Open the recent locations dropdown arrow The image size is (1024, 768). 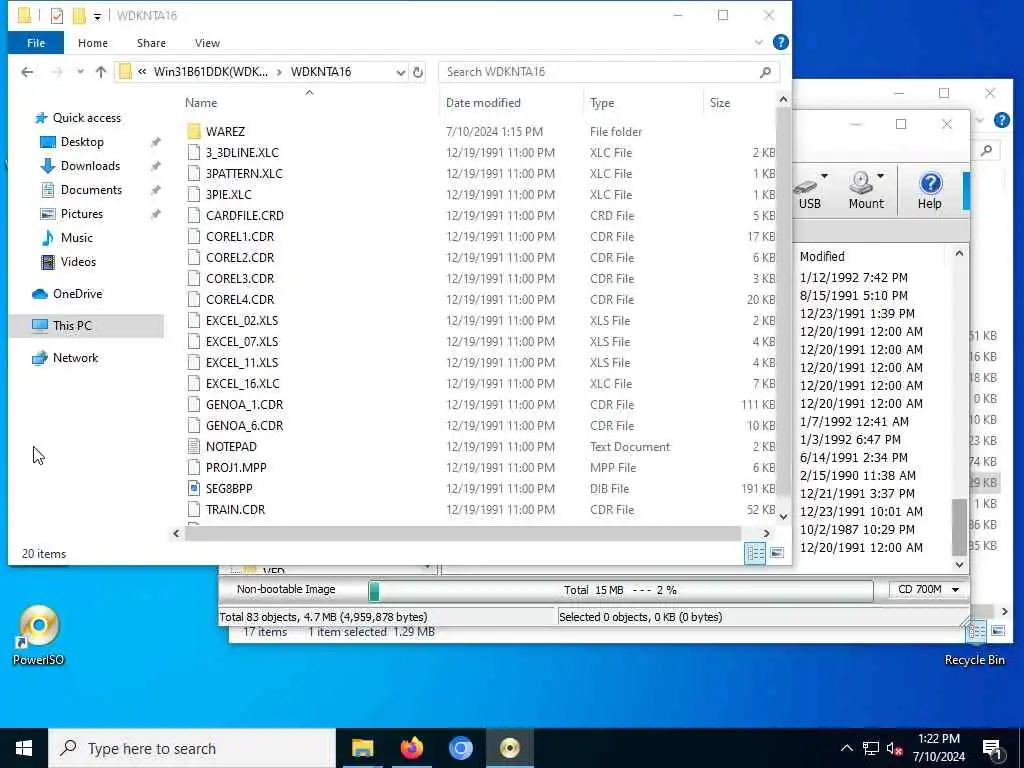80,72
